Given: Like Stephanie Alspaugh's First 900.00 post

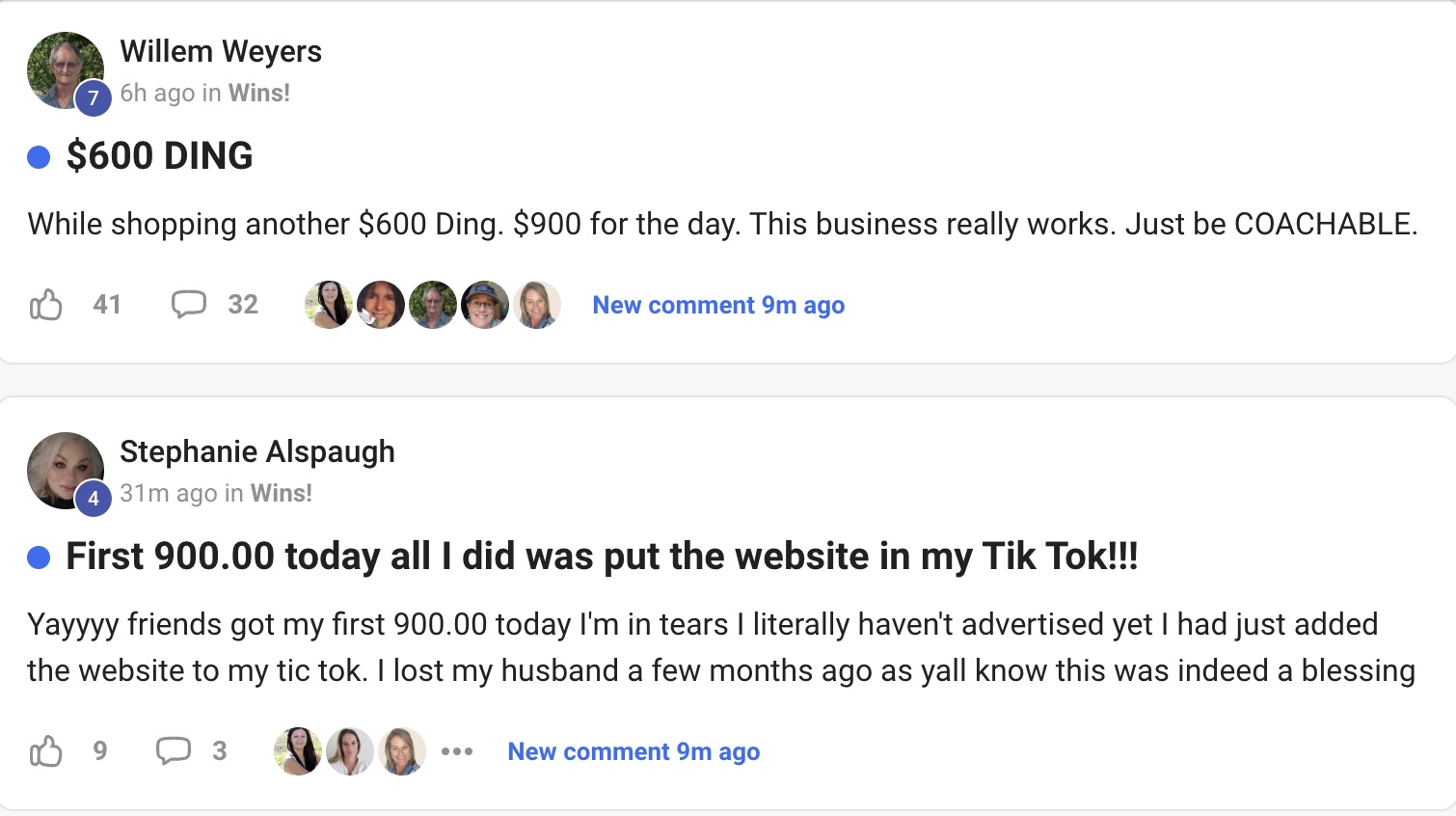Looking at the screenshot, I should click(x=45, y=751).
